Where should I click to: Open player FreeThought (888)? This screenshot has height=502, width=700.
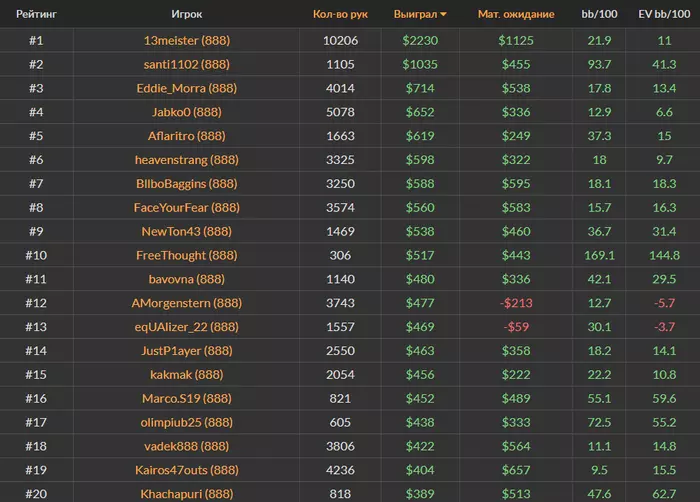click(187, 255)
